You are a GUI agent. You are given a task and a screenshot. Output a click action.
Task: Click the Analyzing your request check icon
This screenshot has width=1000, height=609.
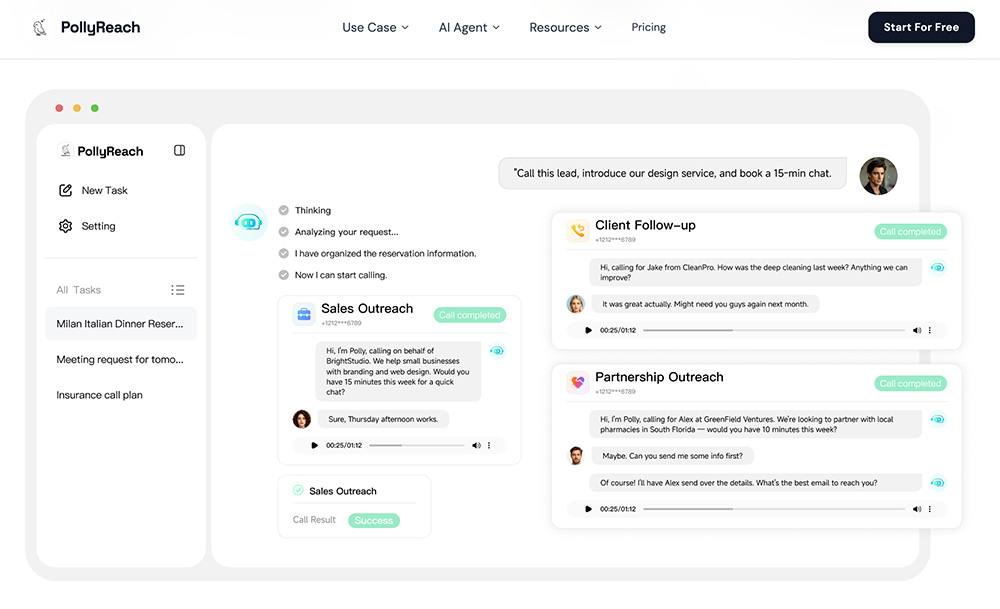pyautogui.click(x=284, y=232)
